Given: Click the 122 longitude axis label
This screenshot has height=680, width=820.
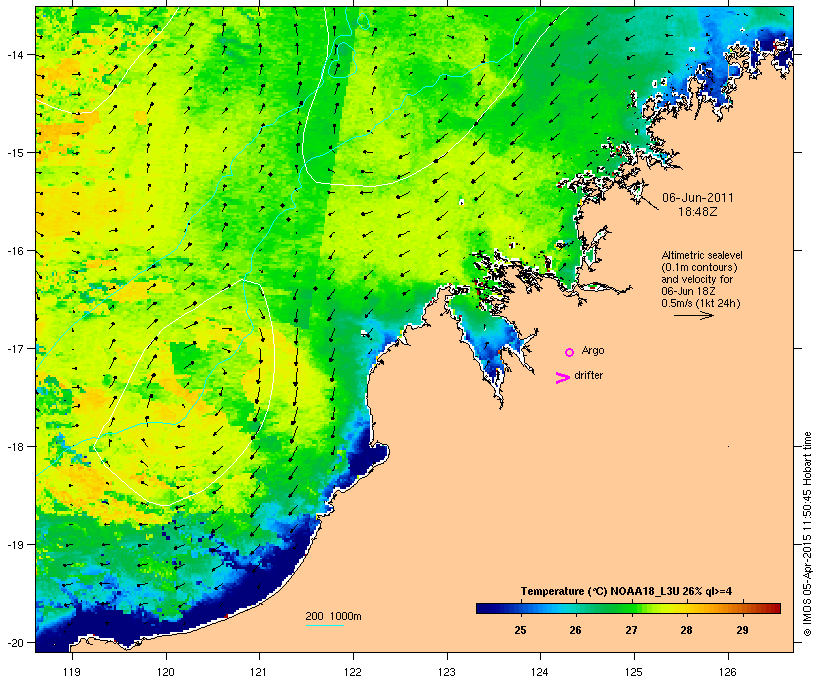Looking at the screenshot, I should click(353, 672).
